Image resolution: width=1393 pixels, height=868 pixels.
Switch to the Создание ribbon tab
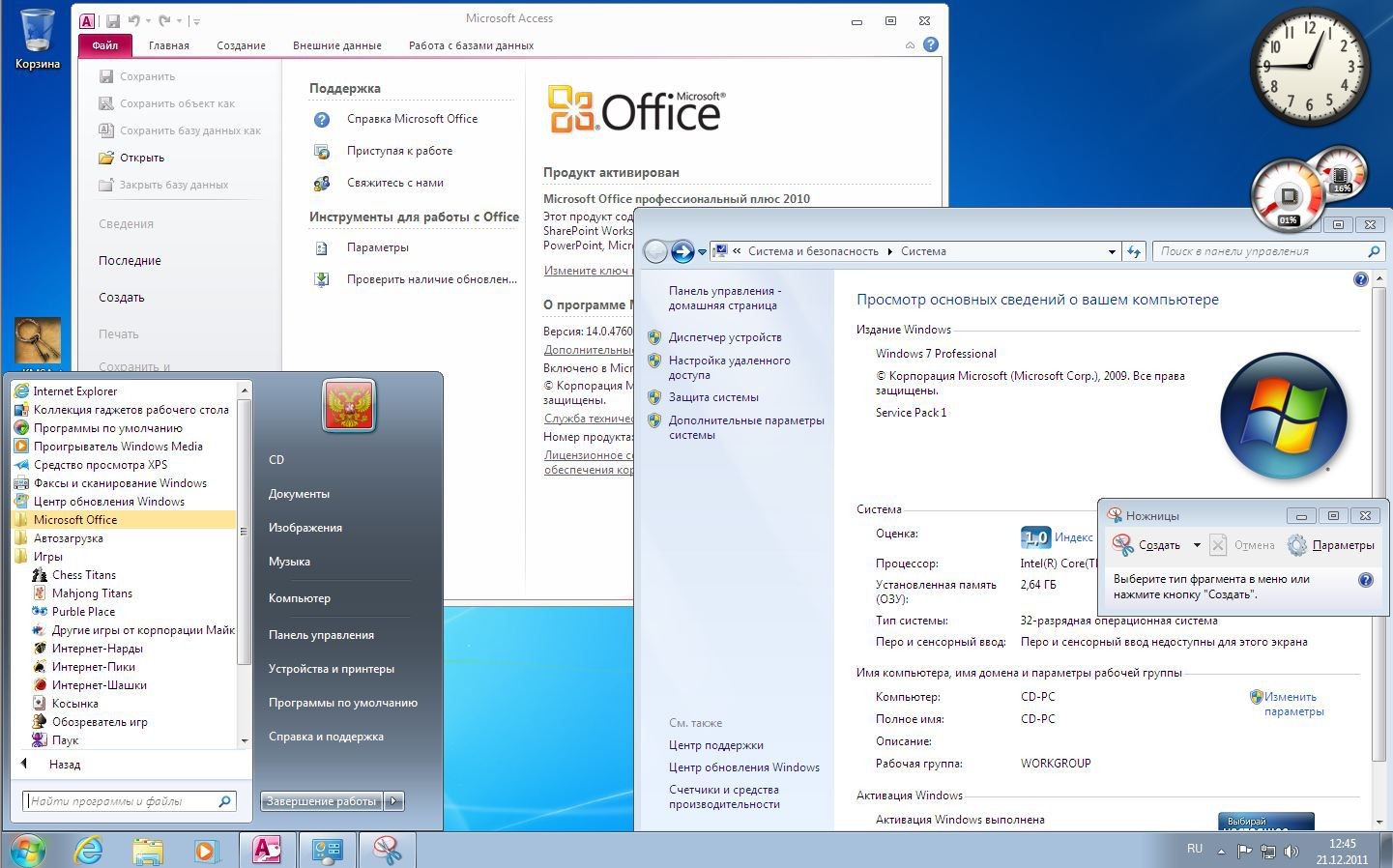click(241, 45)
